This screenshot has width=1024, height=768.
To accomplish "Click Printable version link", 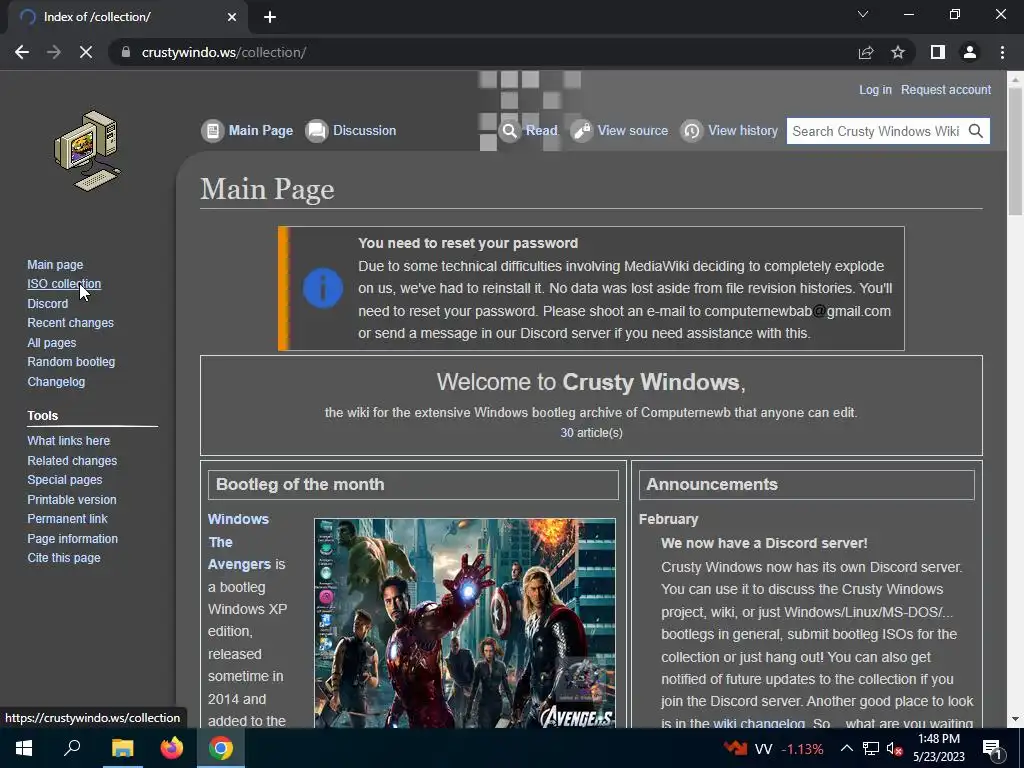I will coord(72,500).
